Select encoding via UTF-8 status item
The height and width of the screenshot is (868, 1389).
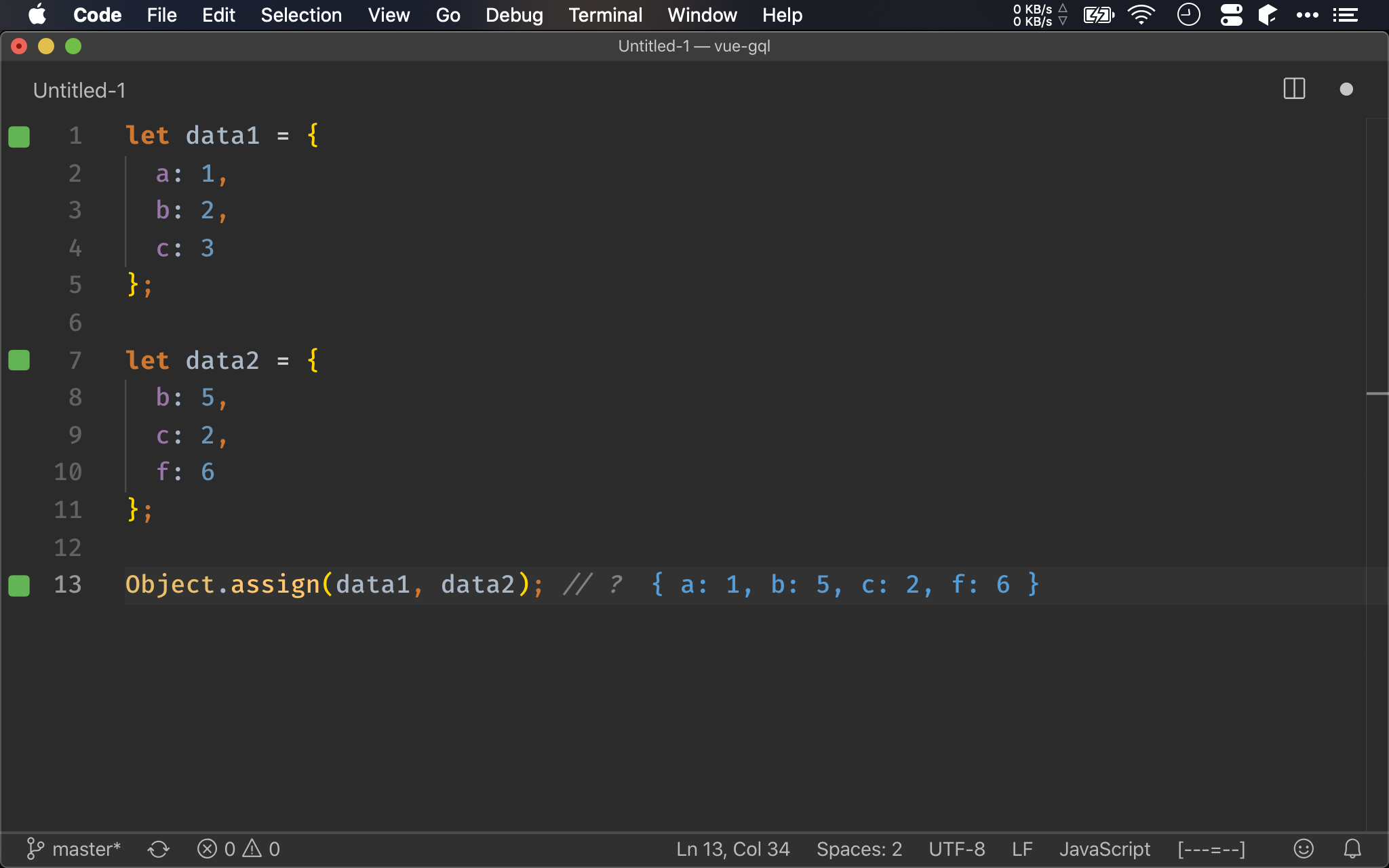tap(956, 849)
